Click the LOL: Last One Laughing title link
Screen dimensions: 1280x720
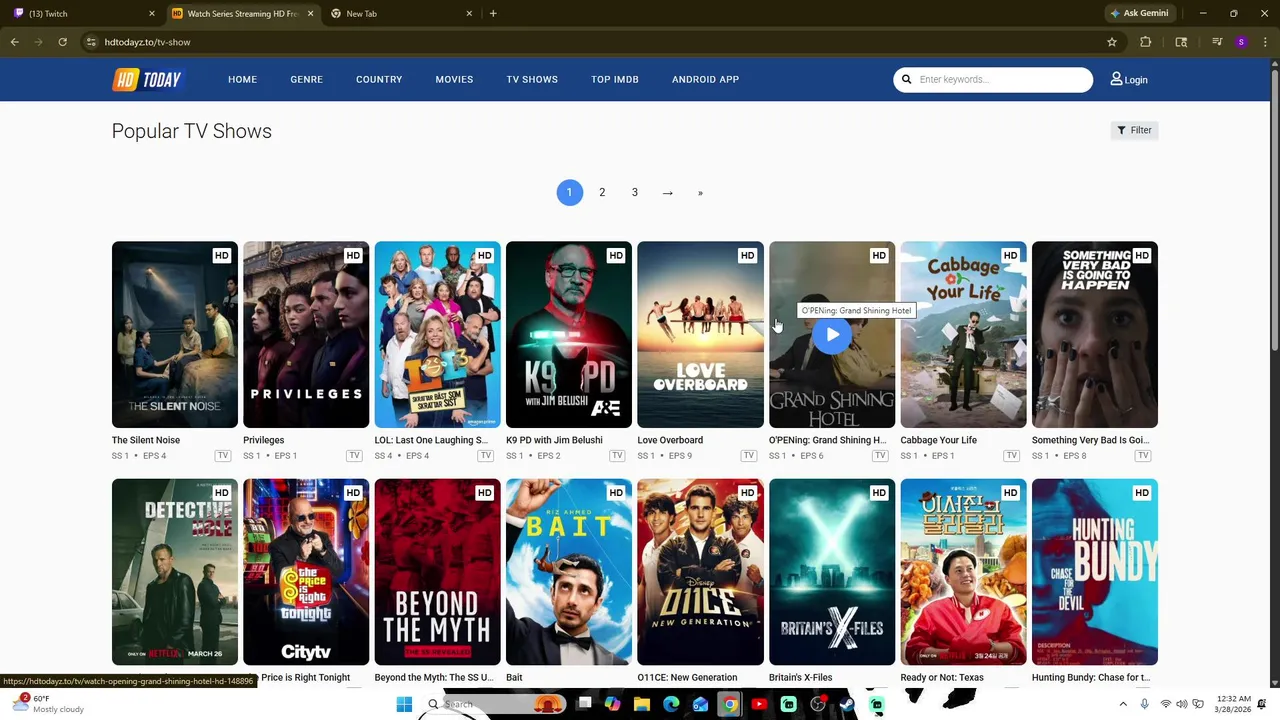pyautogui.click(x=431, y=440)
